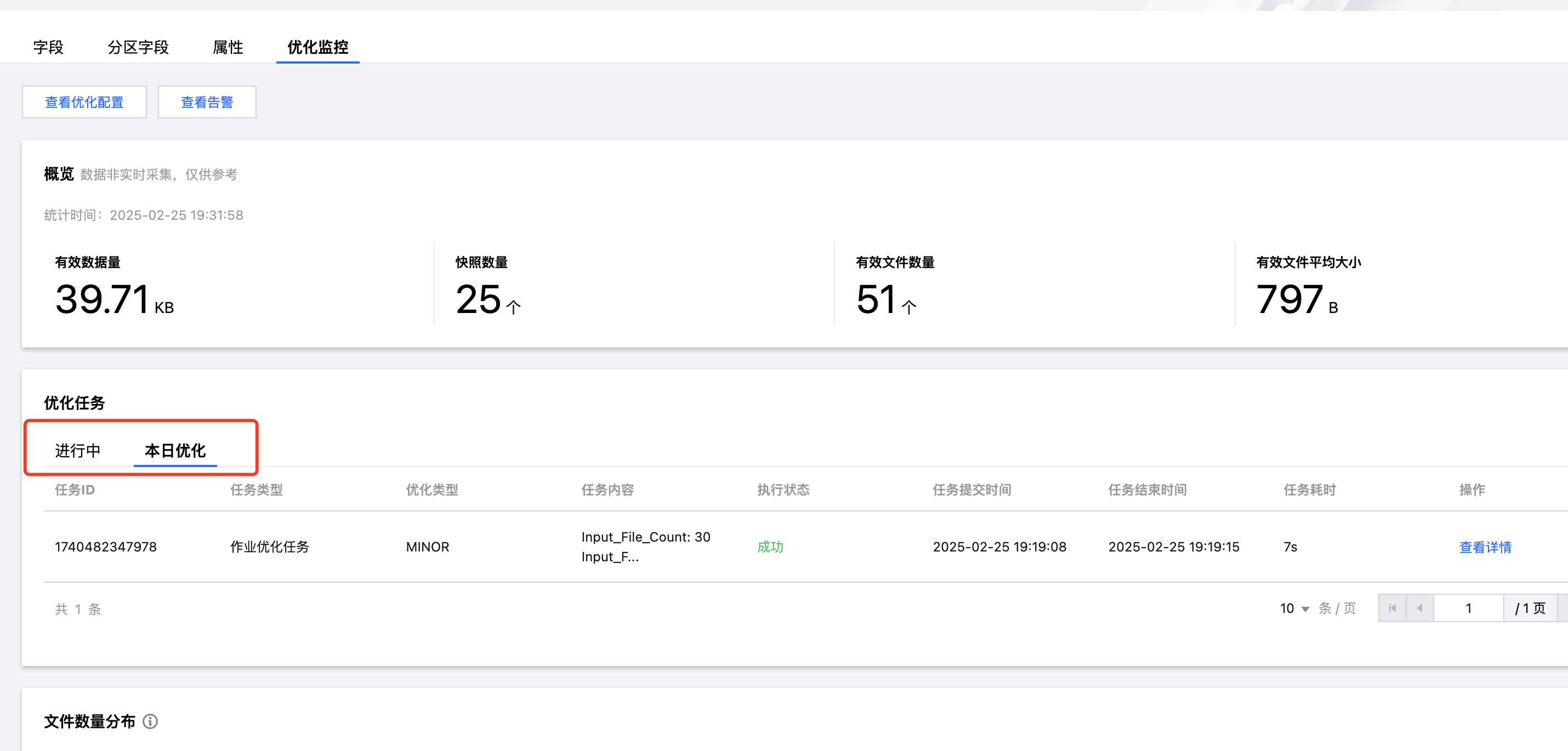Click the 7s task duration cell

1291,547
